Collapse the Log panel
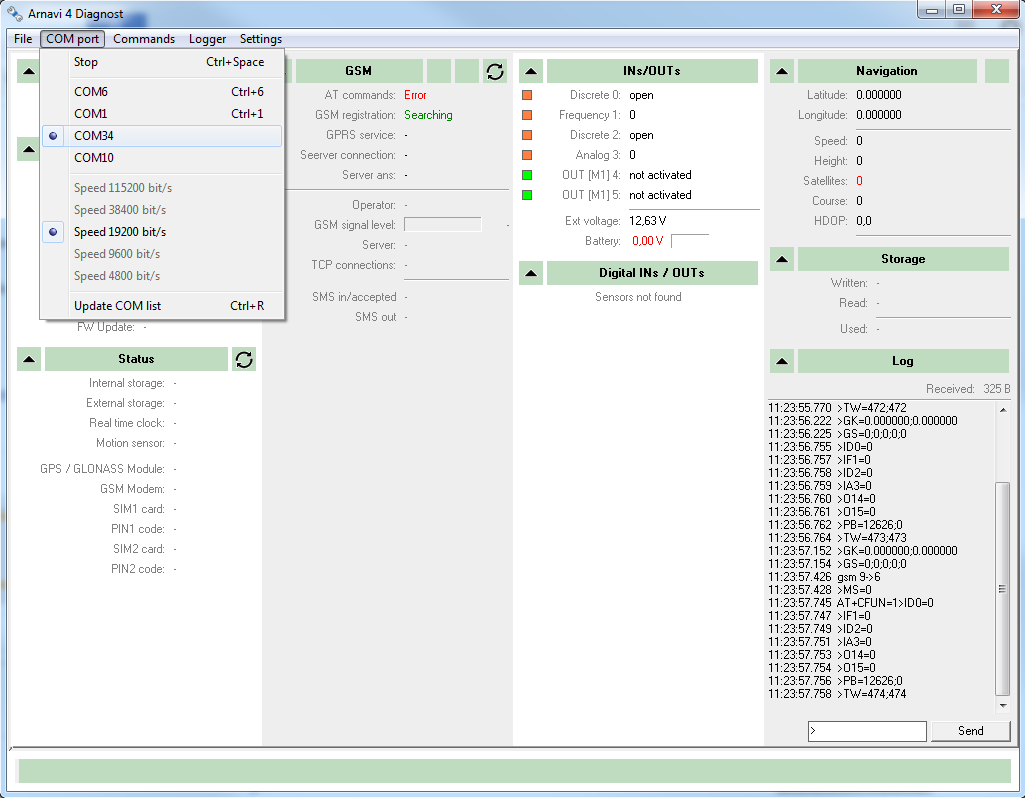1025x798 pixels. (x=782, y=361)
